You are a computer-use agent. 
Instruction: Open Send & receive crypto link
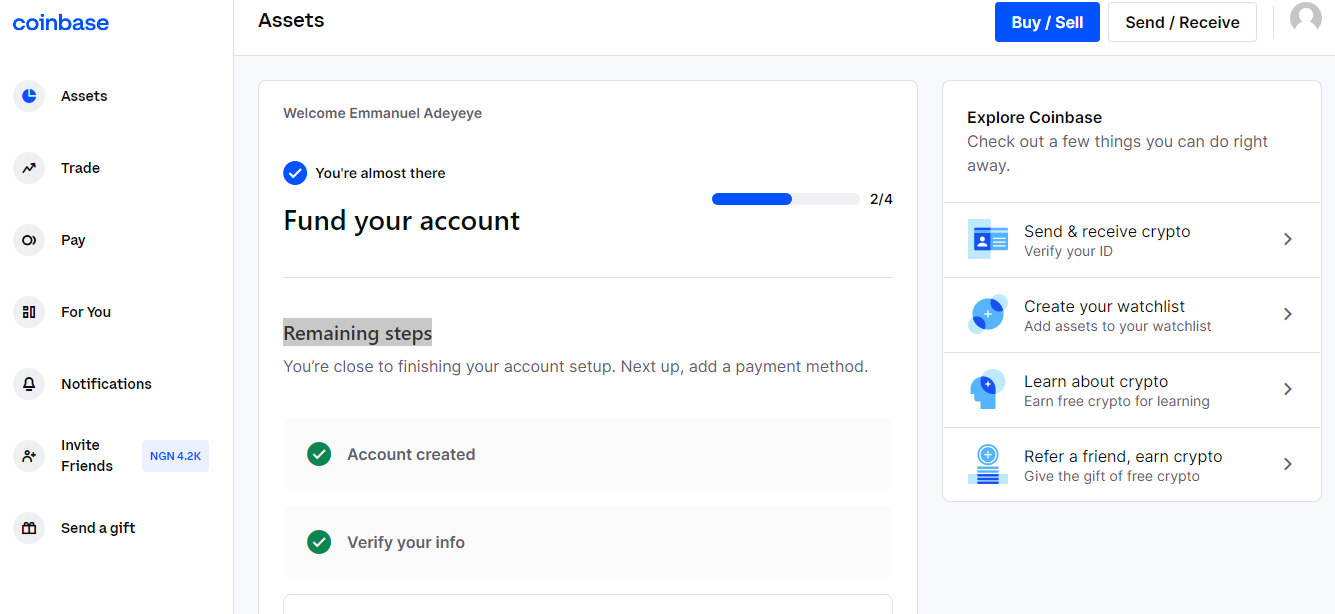(x=1132, y=240)
